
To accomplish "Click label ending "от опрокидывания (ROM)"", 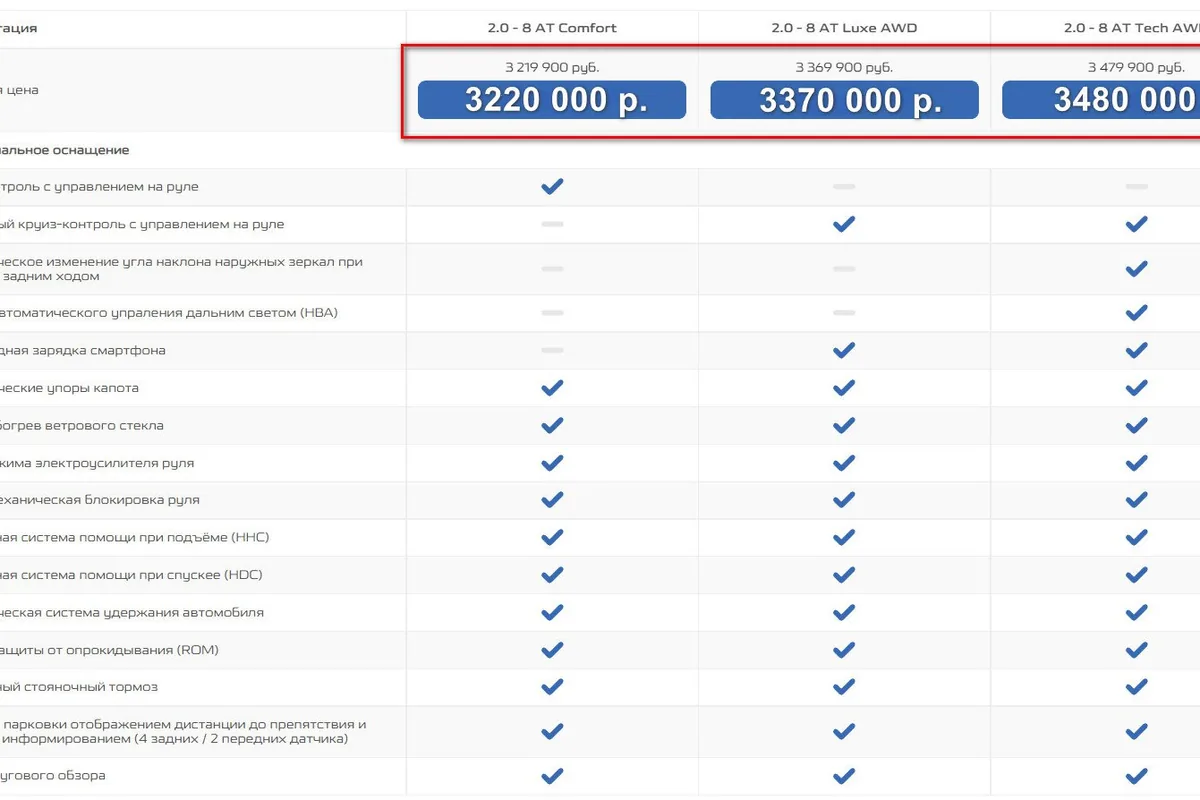I will tap(109, 650).
